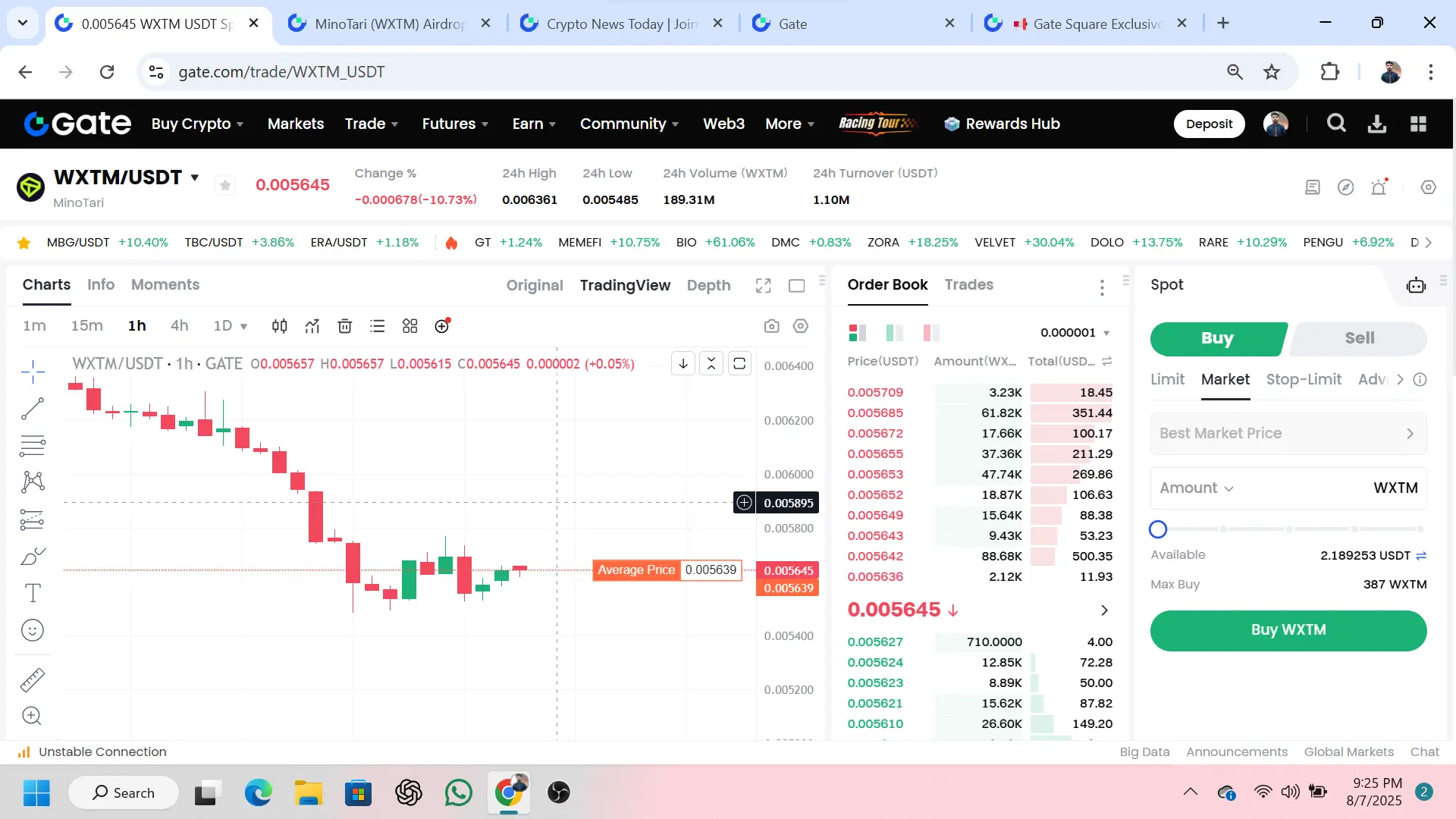Open candlestick chart style options
Image resolution: width=1456 pixels, height=819 pixels.
(280, 326)
